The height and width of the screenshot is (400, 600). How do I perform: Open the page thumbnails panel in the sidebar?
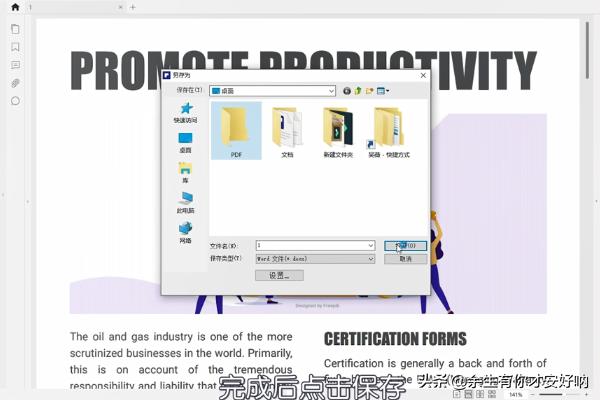tap(15, 29)
